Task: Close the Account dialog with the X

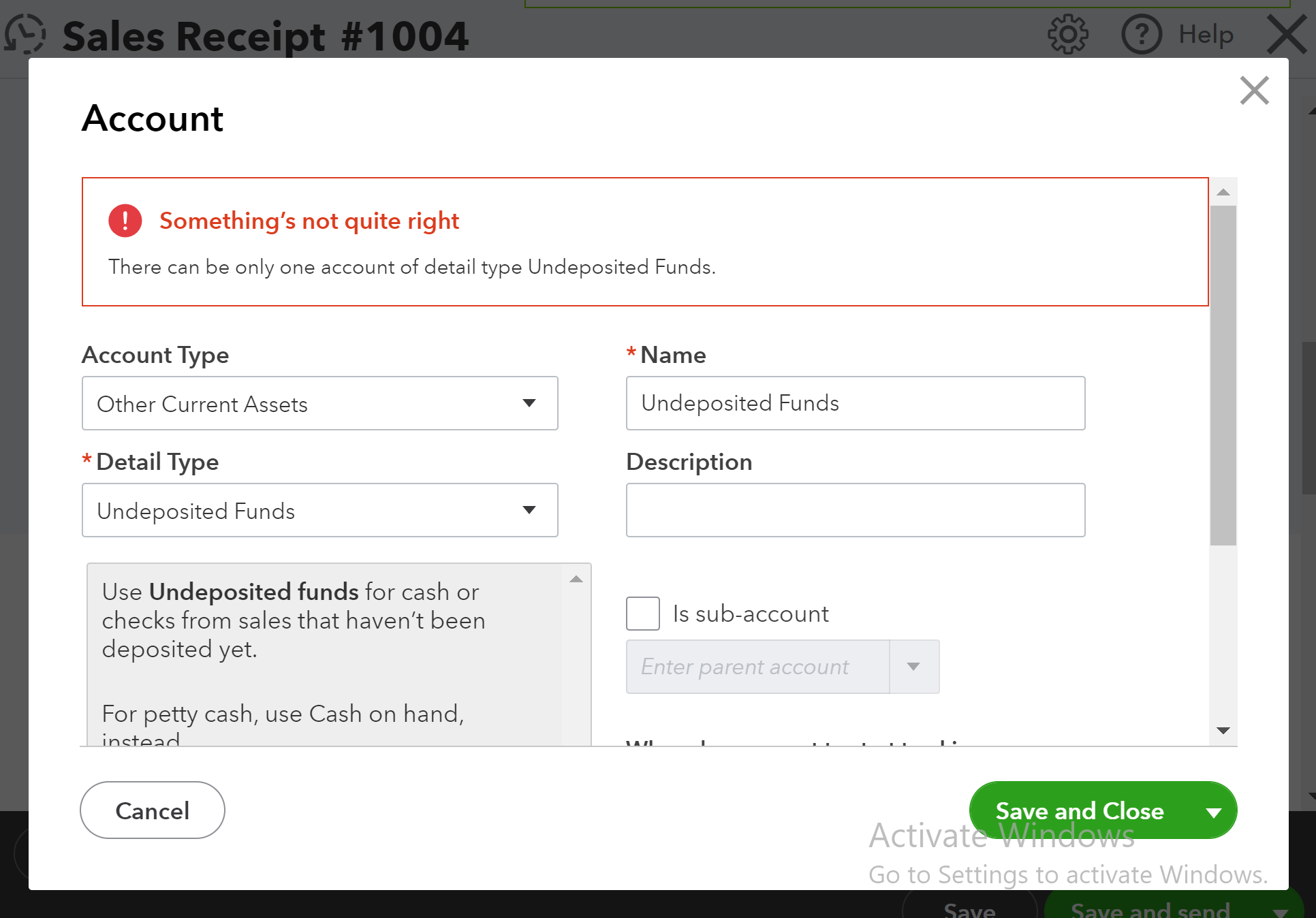Action: click(1254, 91)
